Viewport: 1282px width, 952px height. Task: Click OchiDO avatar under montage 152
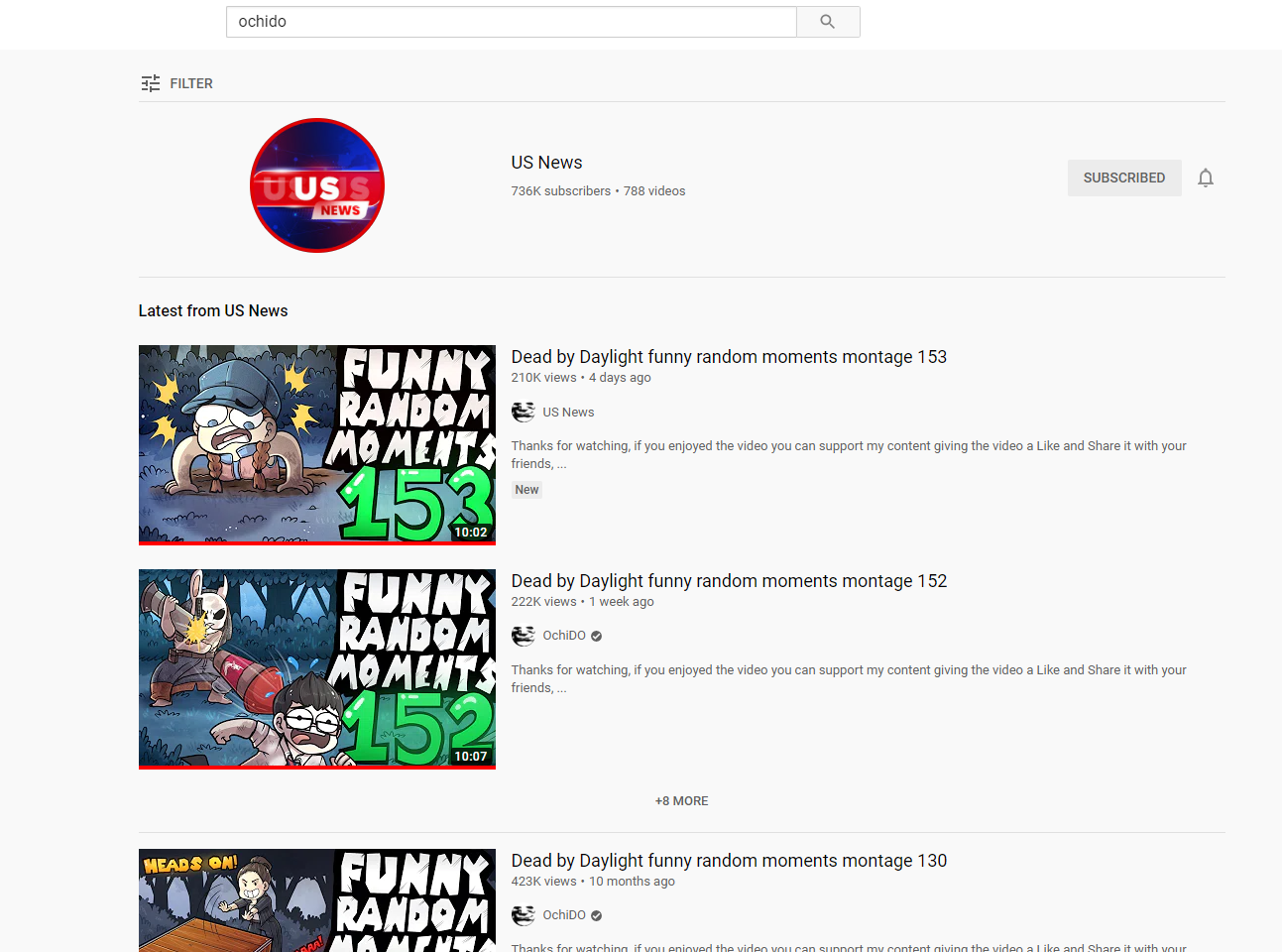[524, 636]
